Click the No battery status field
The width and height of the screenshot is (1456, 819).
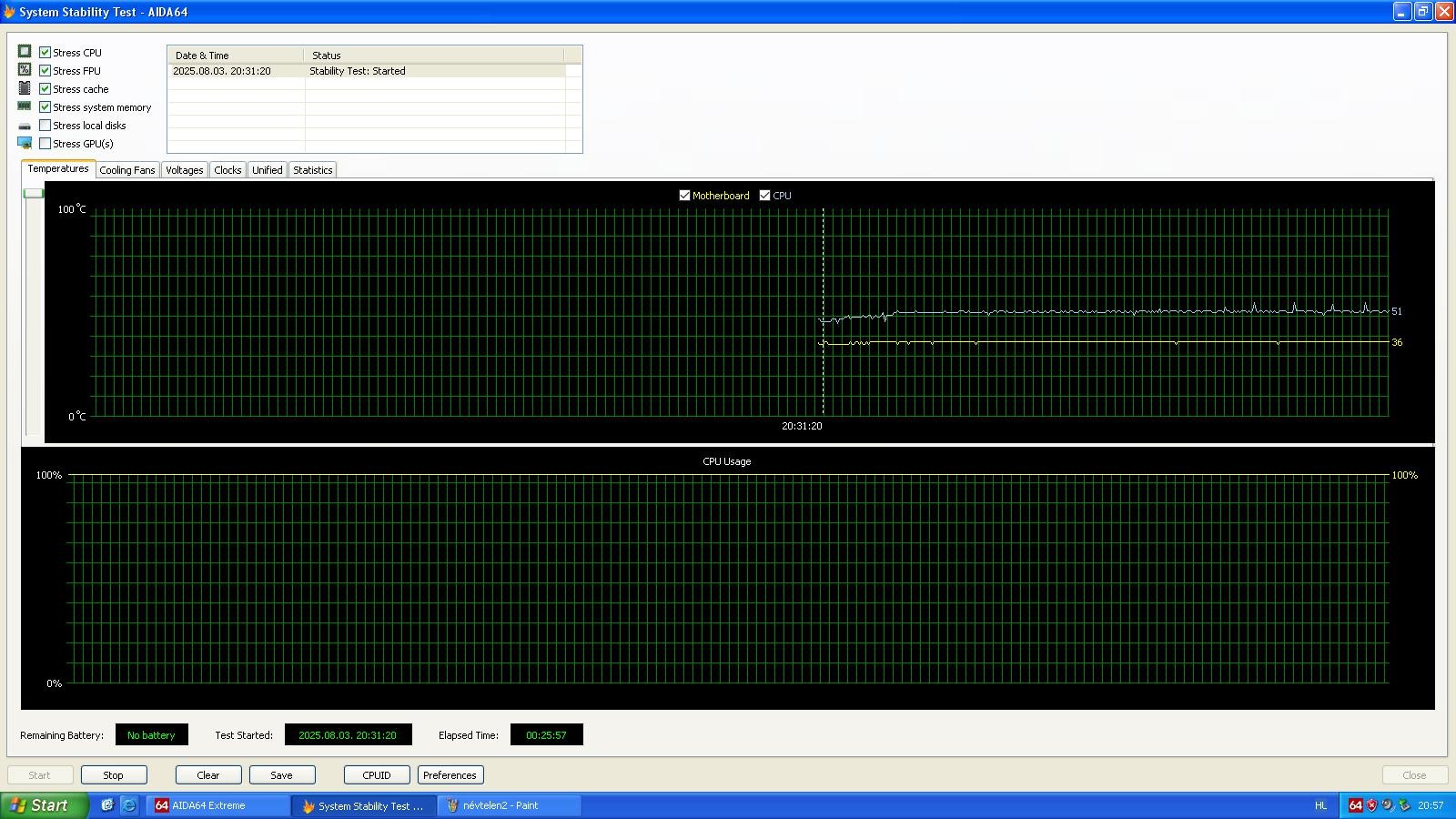(151, 735)
